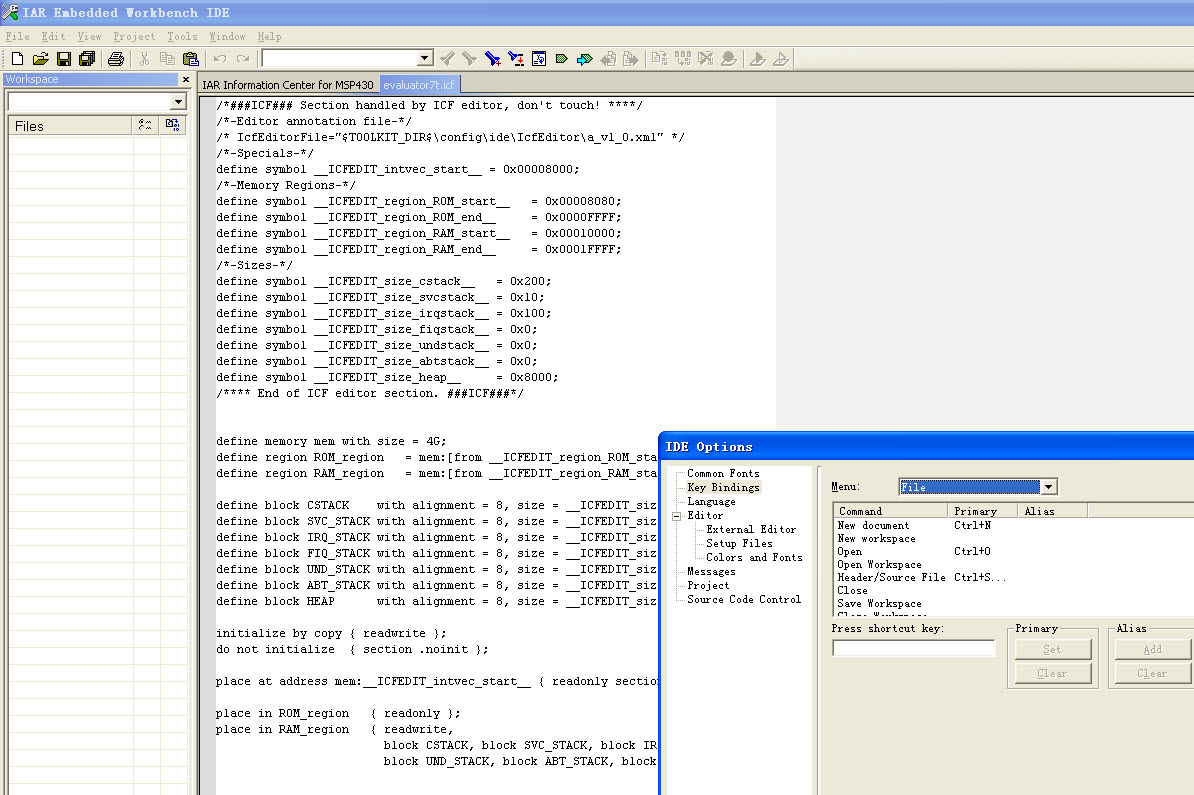The width and height of the screenshot is (1194, 795).
Task: Click the Download and Debug icon
Action: (x=758, y=59)
